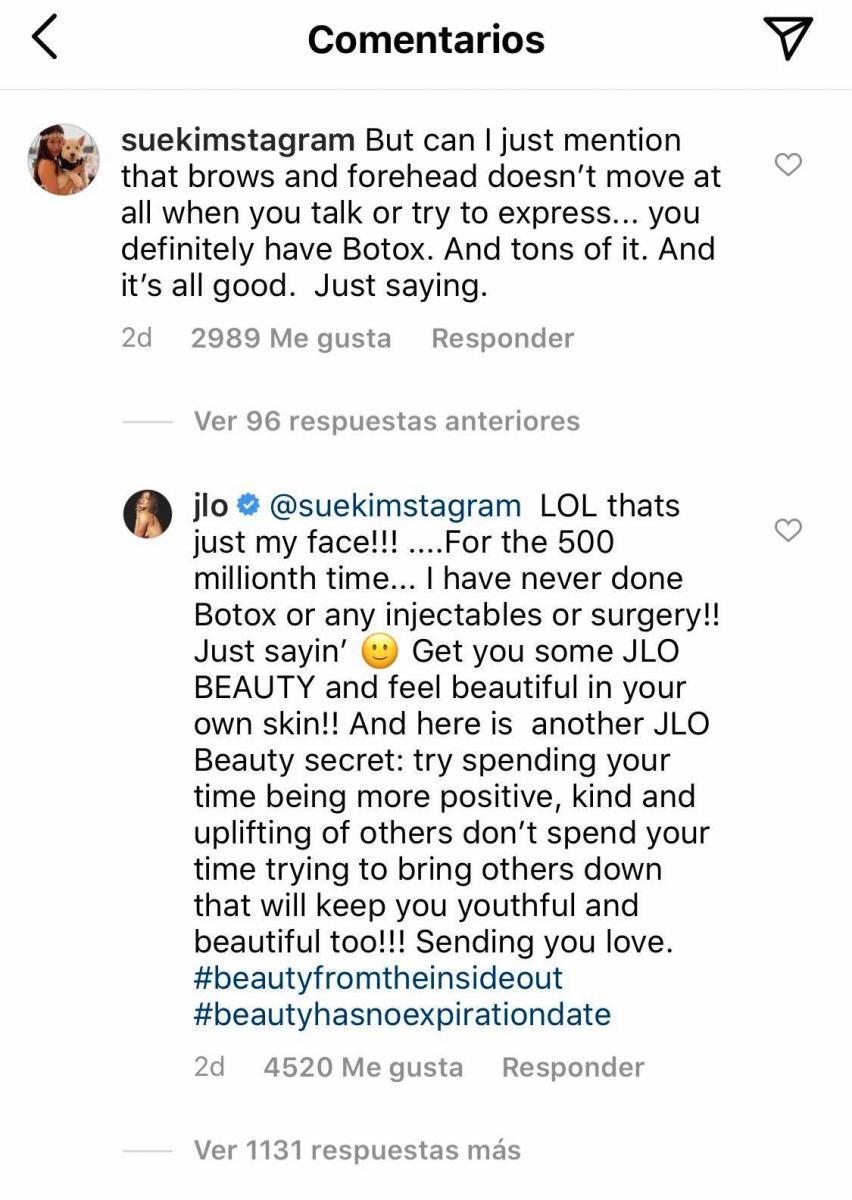Open hashtag #beautyhasnoexpirationdate
The height and width of the screenshot is (1200, 852).
(x=401, y=1015)
